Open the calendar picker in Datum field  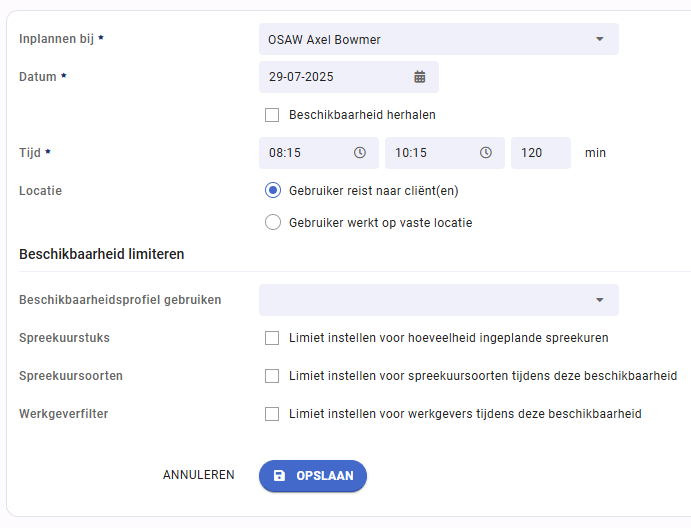tap(420, 77)
